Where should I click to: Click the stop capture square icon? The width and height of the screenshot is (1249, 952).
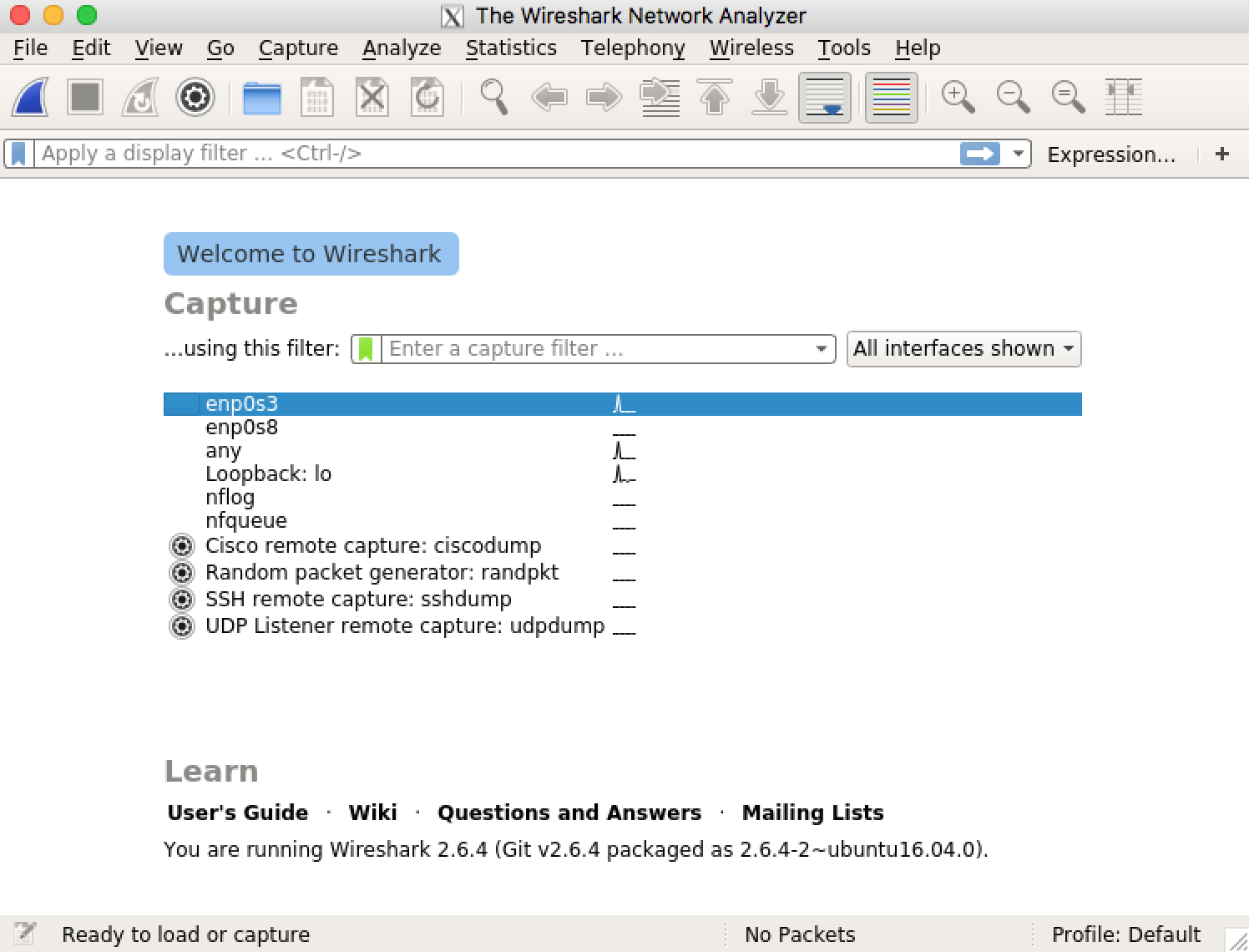click(84, 98)
